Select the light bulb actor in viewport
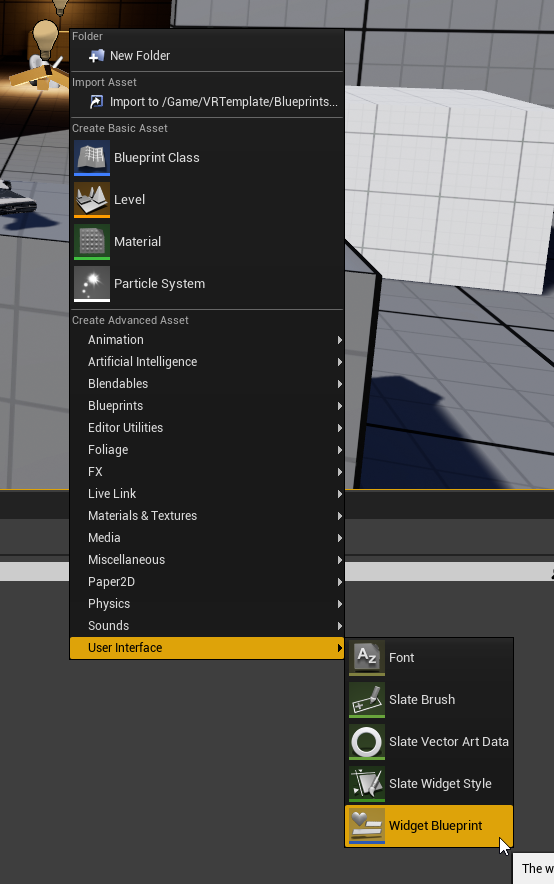This screenshot has width=554, height=884. coord(45,37)
